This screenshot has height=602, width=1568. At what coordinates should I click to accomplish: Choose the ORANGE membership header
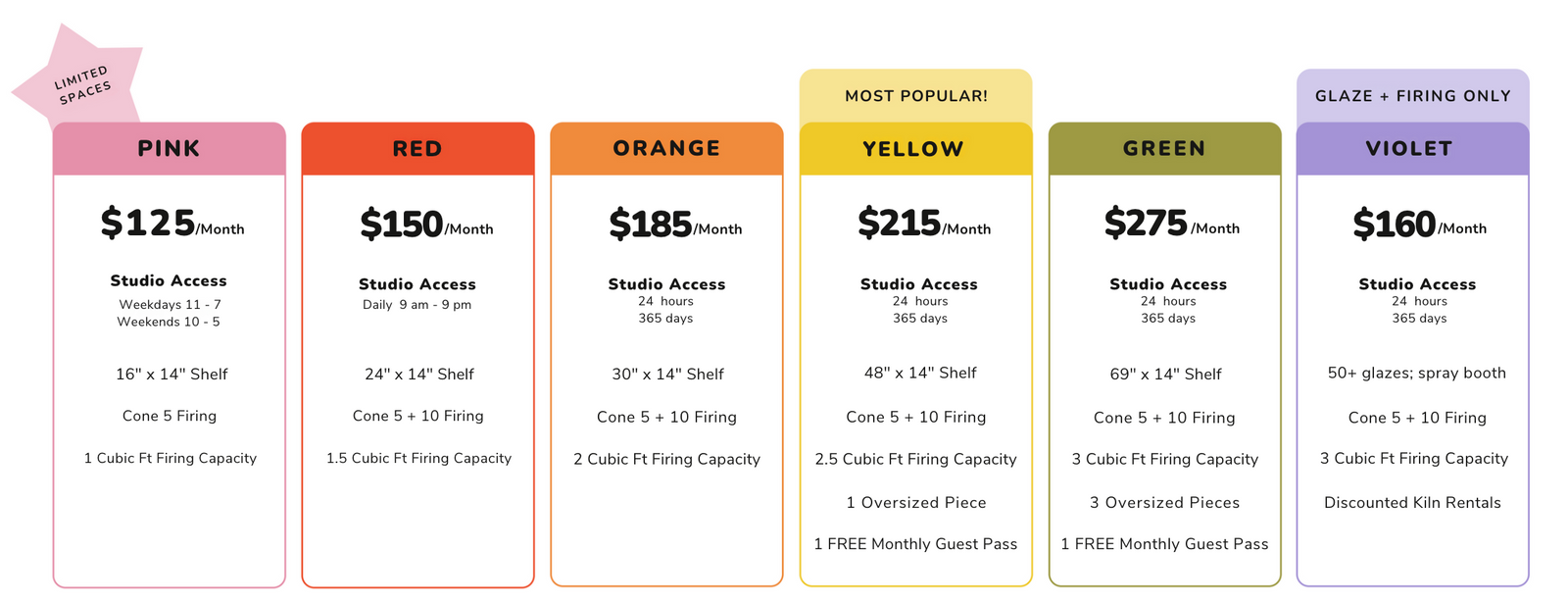(x=666, y=149)
